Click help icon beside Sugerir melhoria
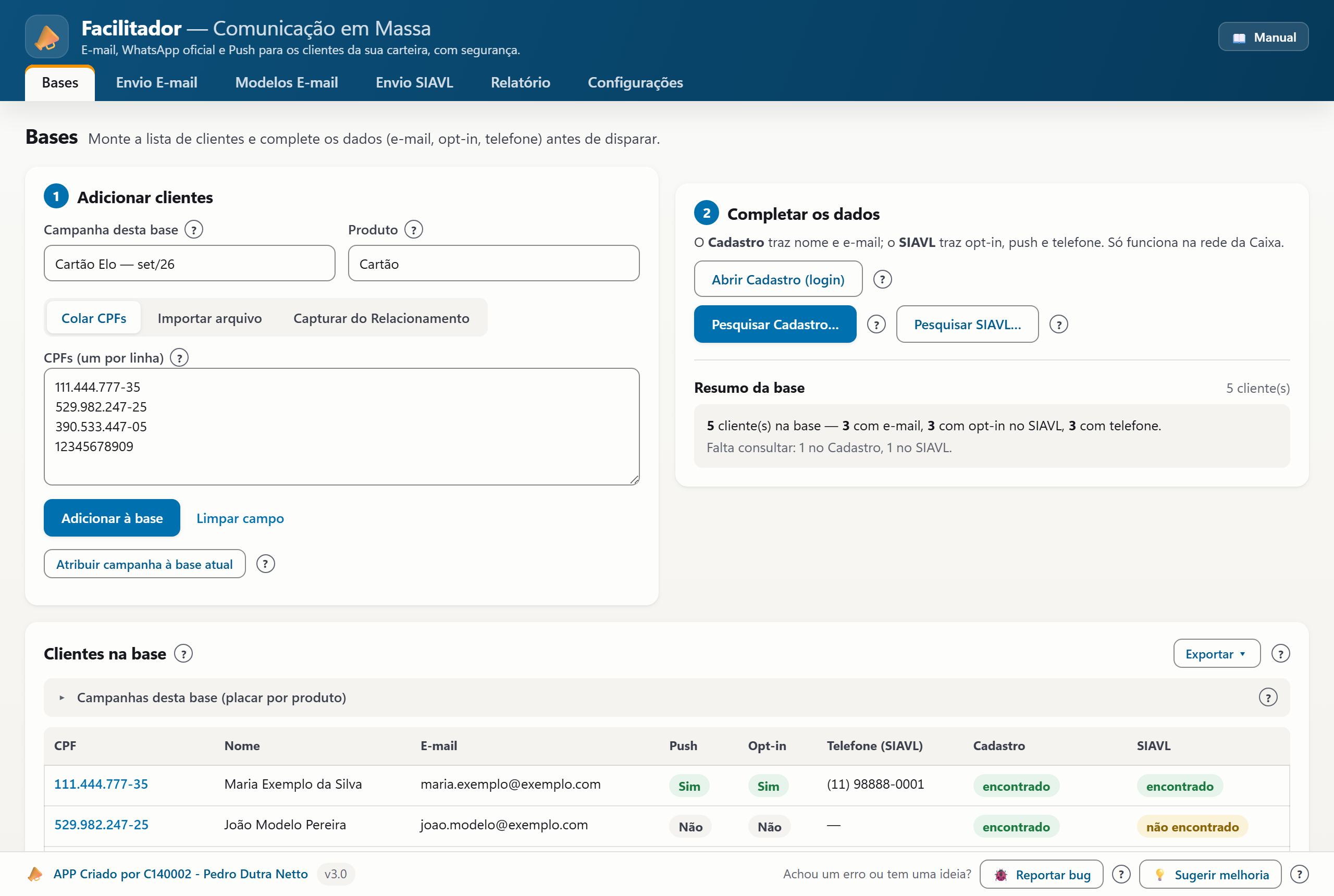The image size is (1334, 896). pyautogui.click(x=1299, y=874)
